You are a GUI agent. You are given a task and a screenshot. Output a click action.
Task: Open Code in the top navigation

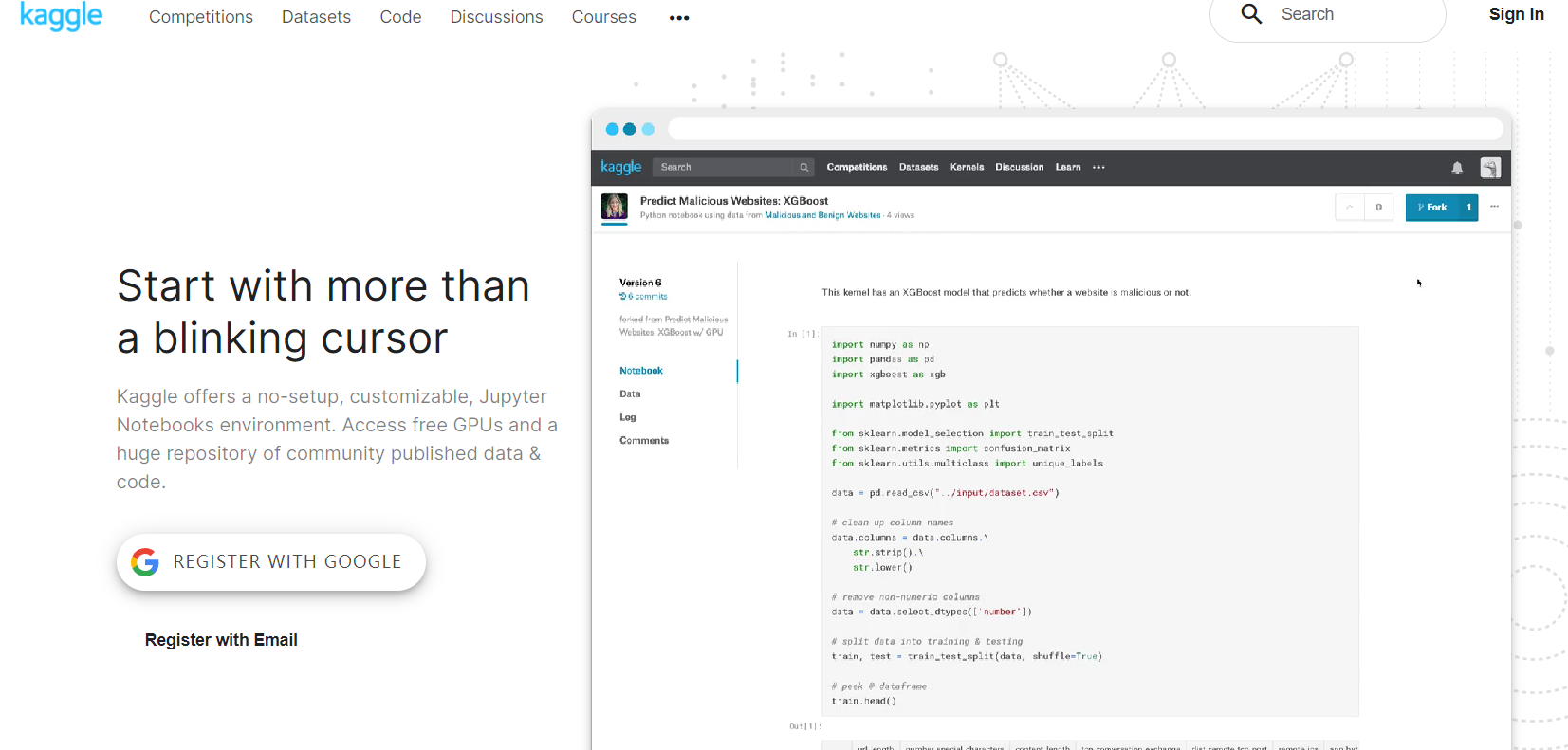coord(400,17)
